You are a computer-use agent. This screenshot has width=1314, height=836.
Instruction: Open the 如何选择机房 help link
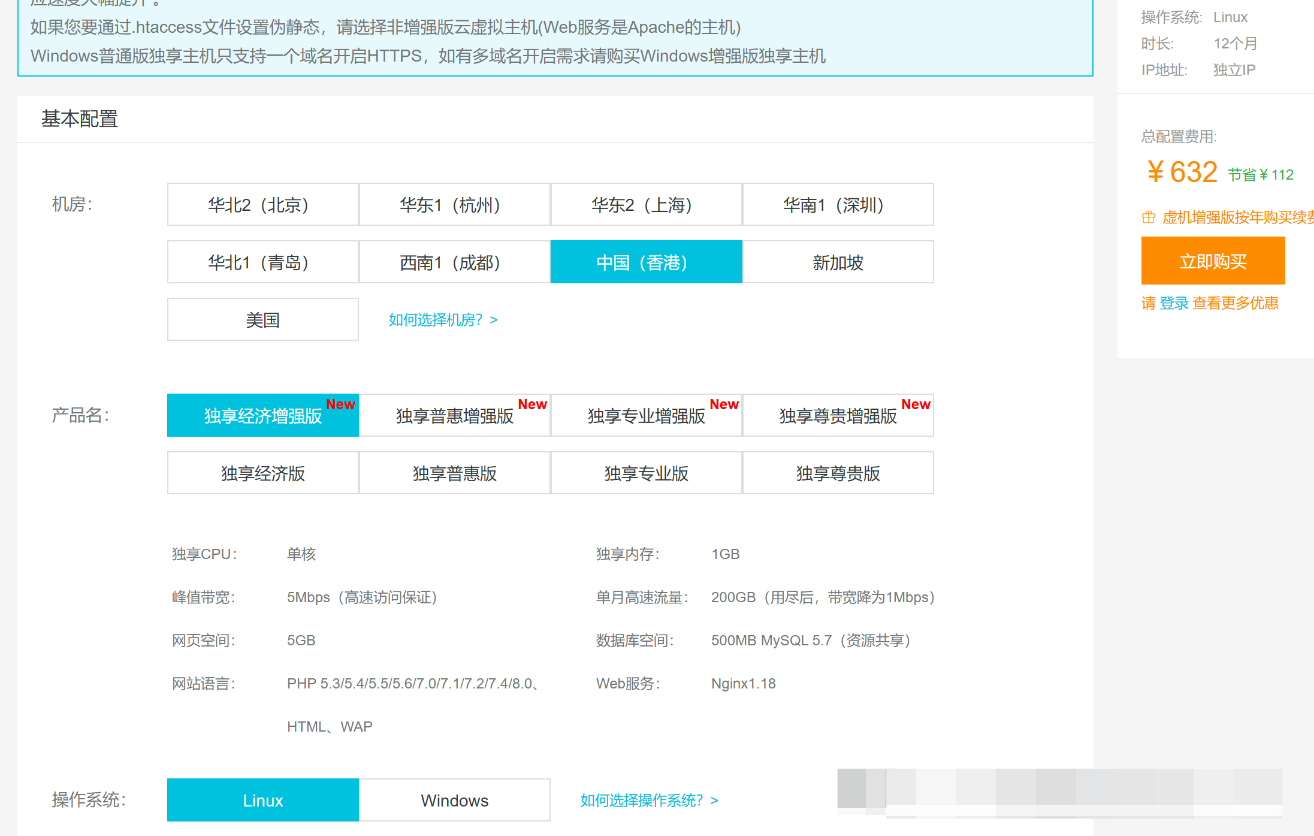[441, 319]
